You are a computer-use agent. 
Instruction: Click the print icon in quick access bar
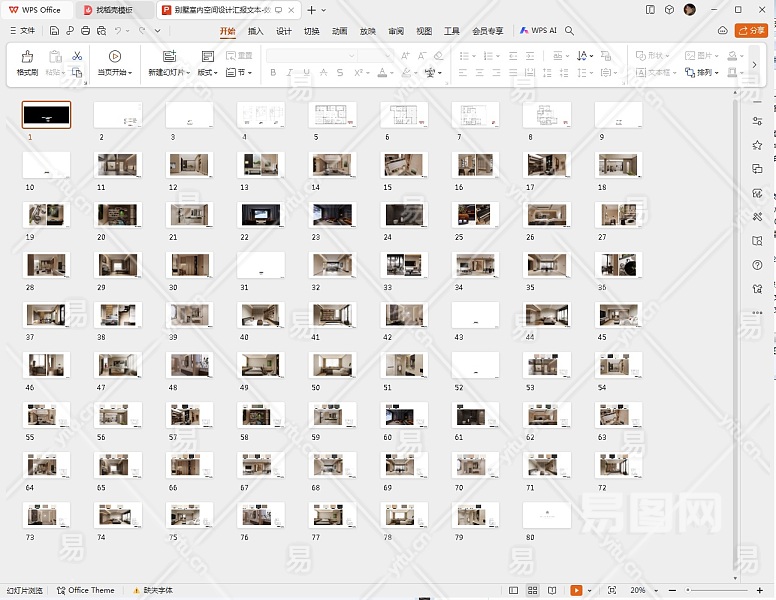[86, 31]
